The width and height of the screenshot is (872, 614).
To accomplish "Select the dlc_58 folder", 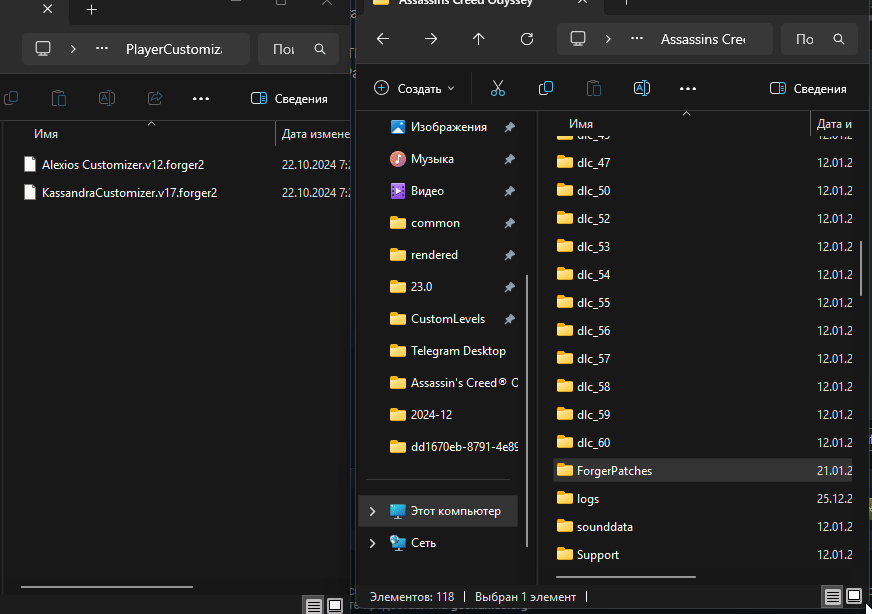I will pos(593,387).
